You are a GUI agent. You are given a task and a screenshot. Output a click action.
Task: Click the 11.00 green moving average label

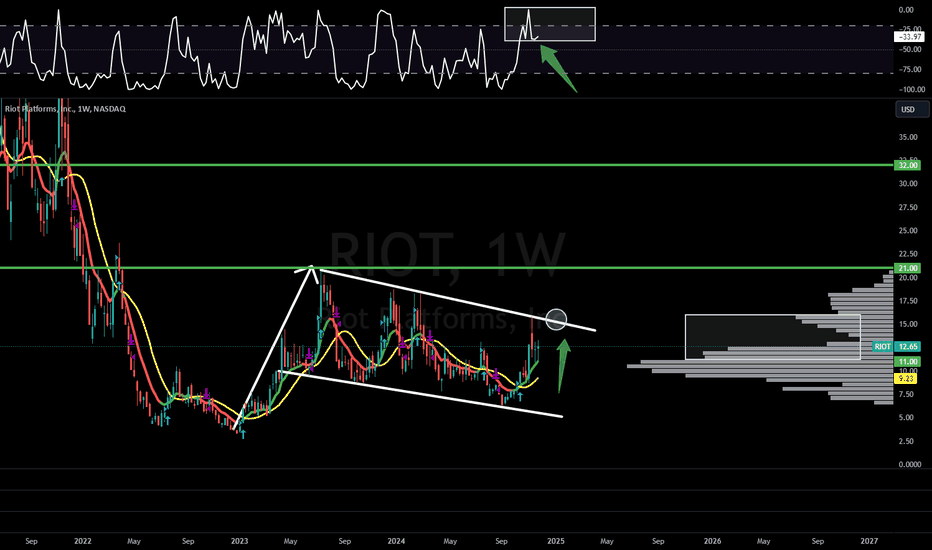[x=907, y=362]
